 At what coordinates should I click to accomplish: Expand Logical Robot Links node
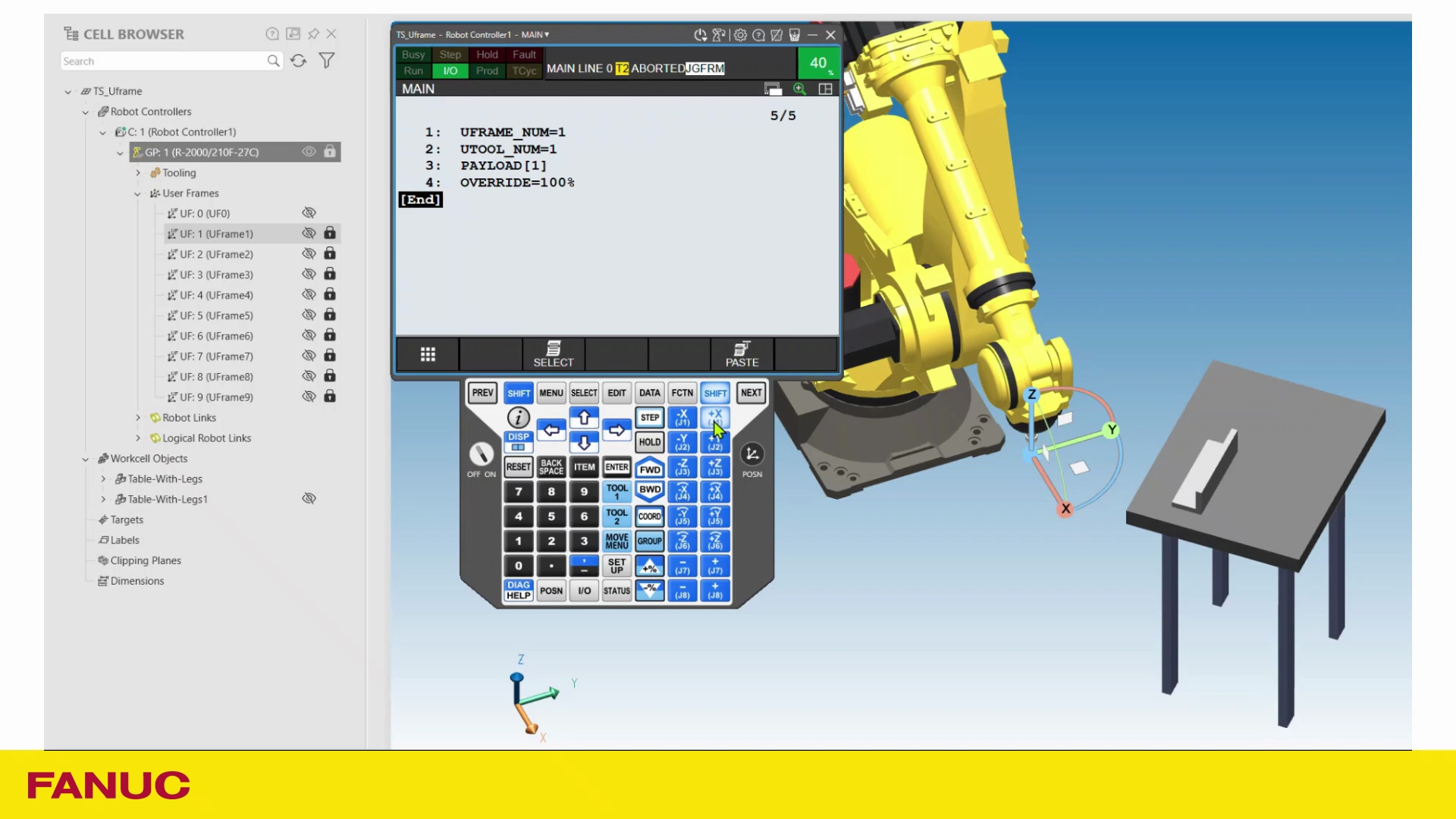coord(138,438)
